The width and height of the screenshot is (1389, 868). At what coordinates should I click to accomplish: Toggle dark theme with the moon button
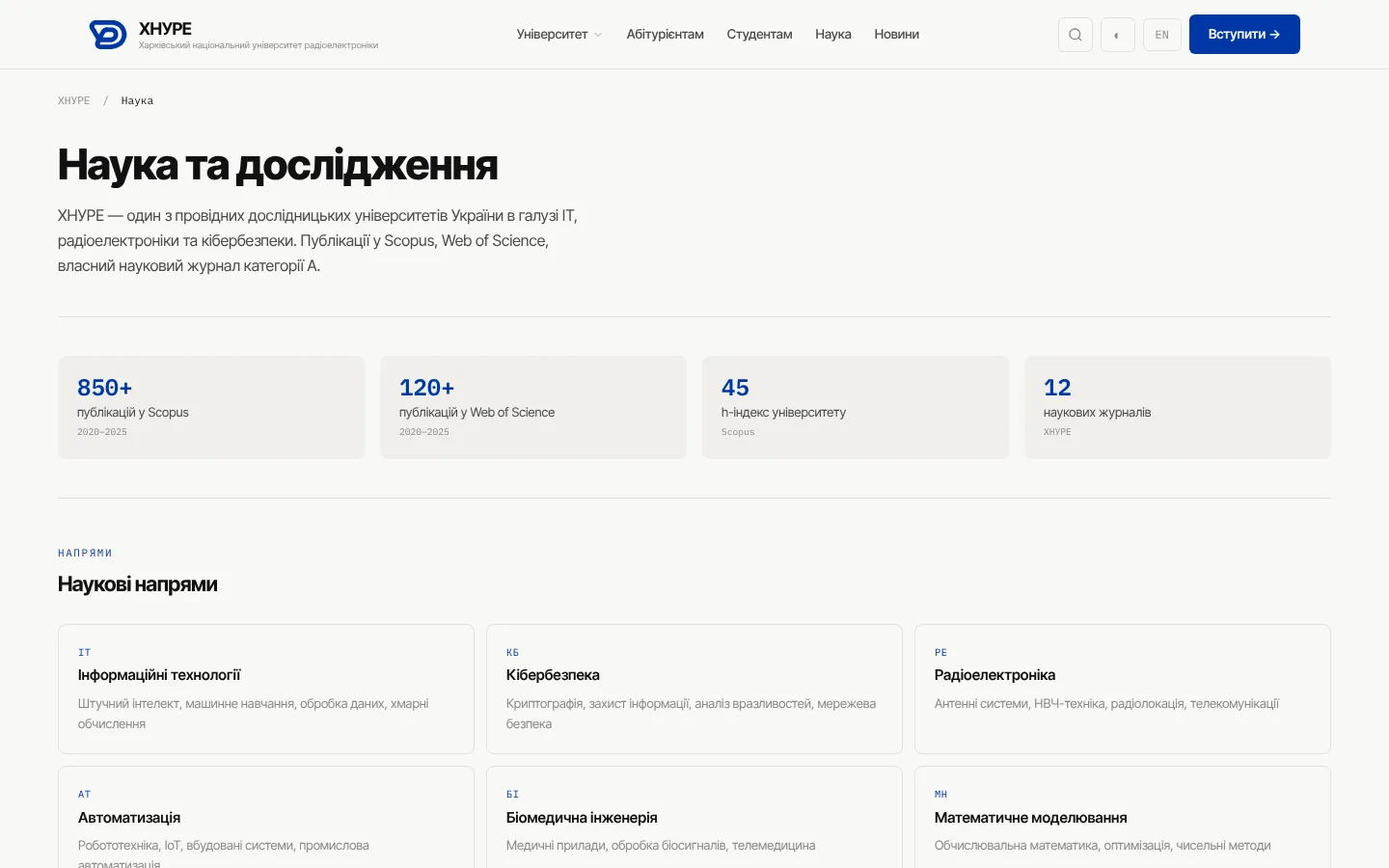point(1118,35)
